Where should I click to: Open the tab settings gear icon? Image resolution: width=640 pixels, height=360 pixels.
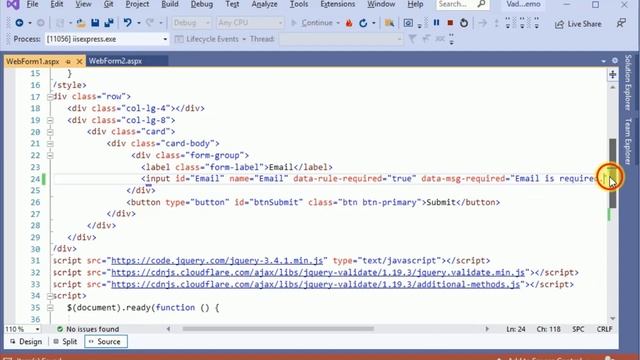click(x=615, y=61)
